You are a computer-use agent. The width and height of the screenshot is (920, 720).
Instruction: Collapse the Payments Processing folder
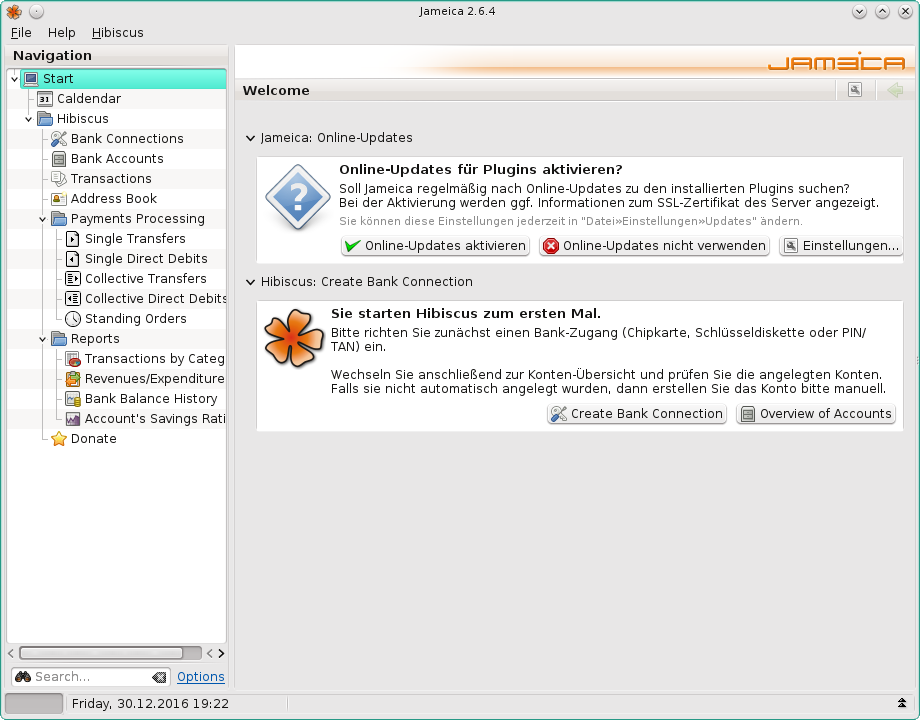click(x=42, y=219)
